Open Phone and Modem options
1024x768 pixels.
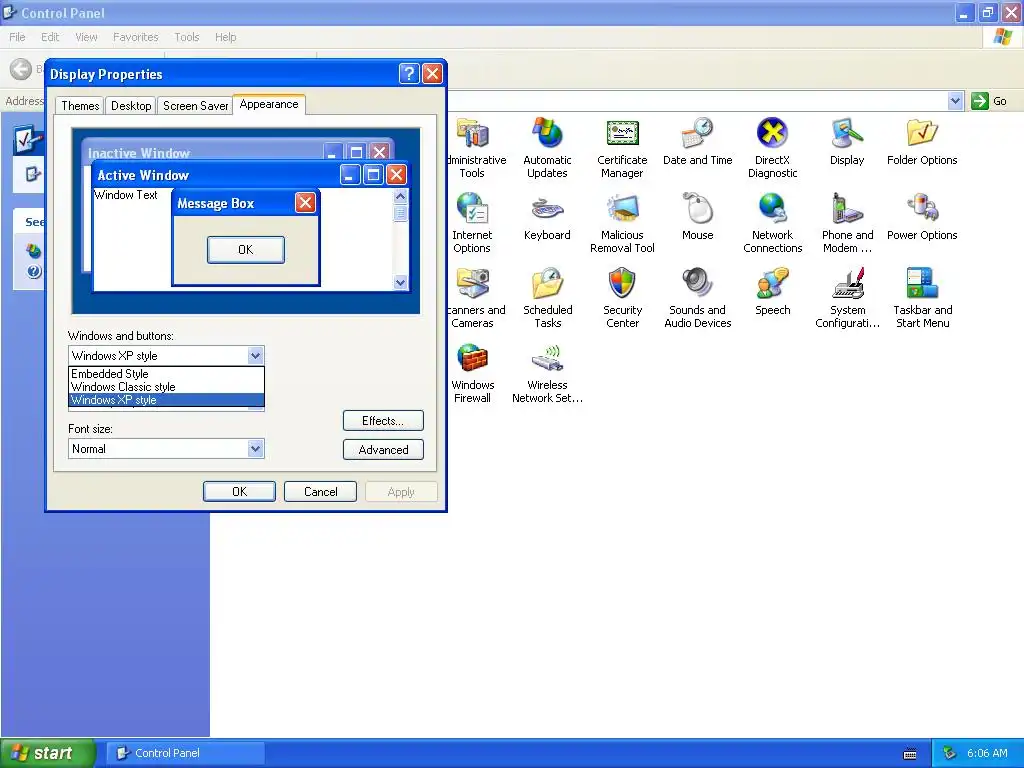[847, 223]
